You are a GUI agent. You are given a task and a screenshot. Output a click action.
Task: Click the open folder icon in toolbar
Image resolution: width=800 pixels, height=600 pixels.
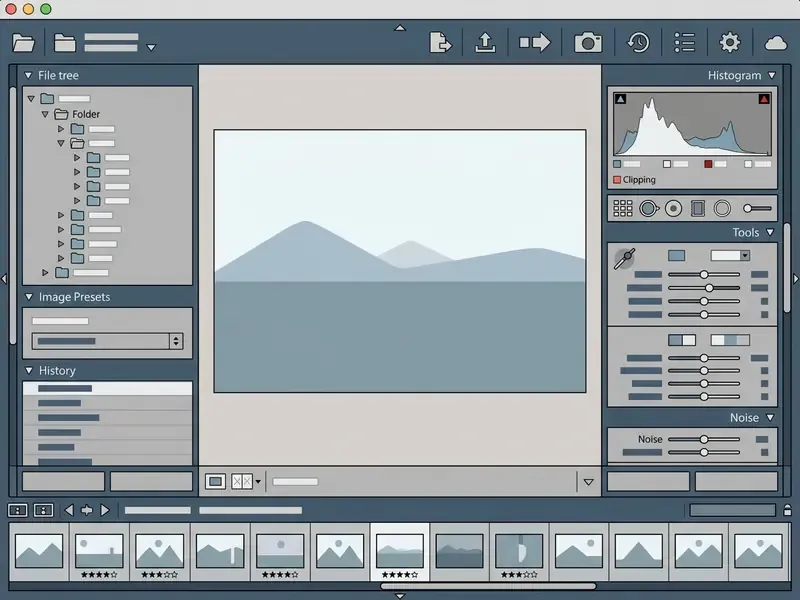coord(23,43)
